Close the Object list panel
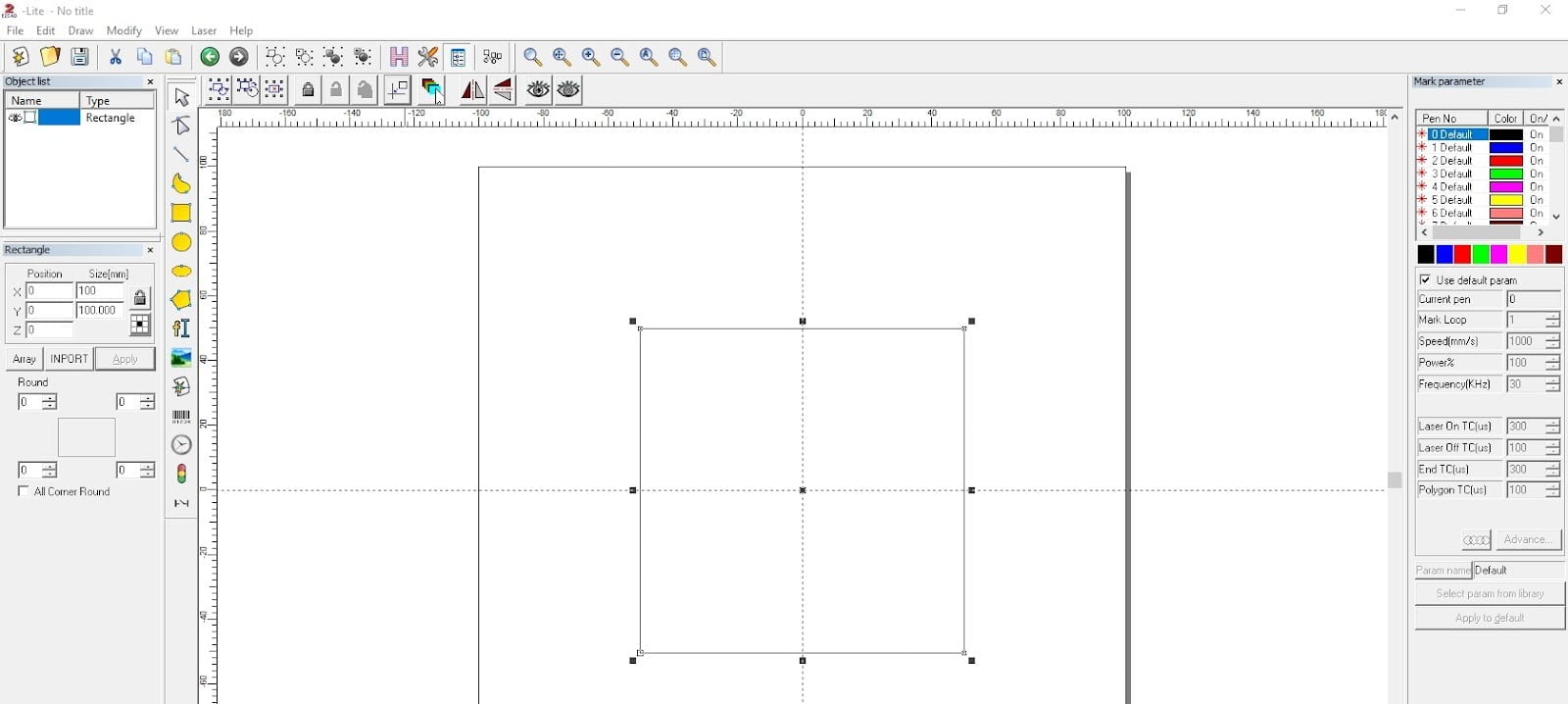This screenshot has width=1568, height=704. [x=150, y=82]
